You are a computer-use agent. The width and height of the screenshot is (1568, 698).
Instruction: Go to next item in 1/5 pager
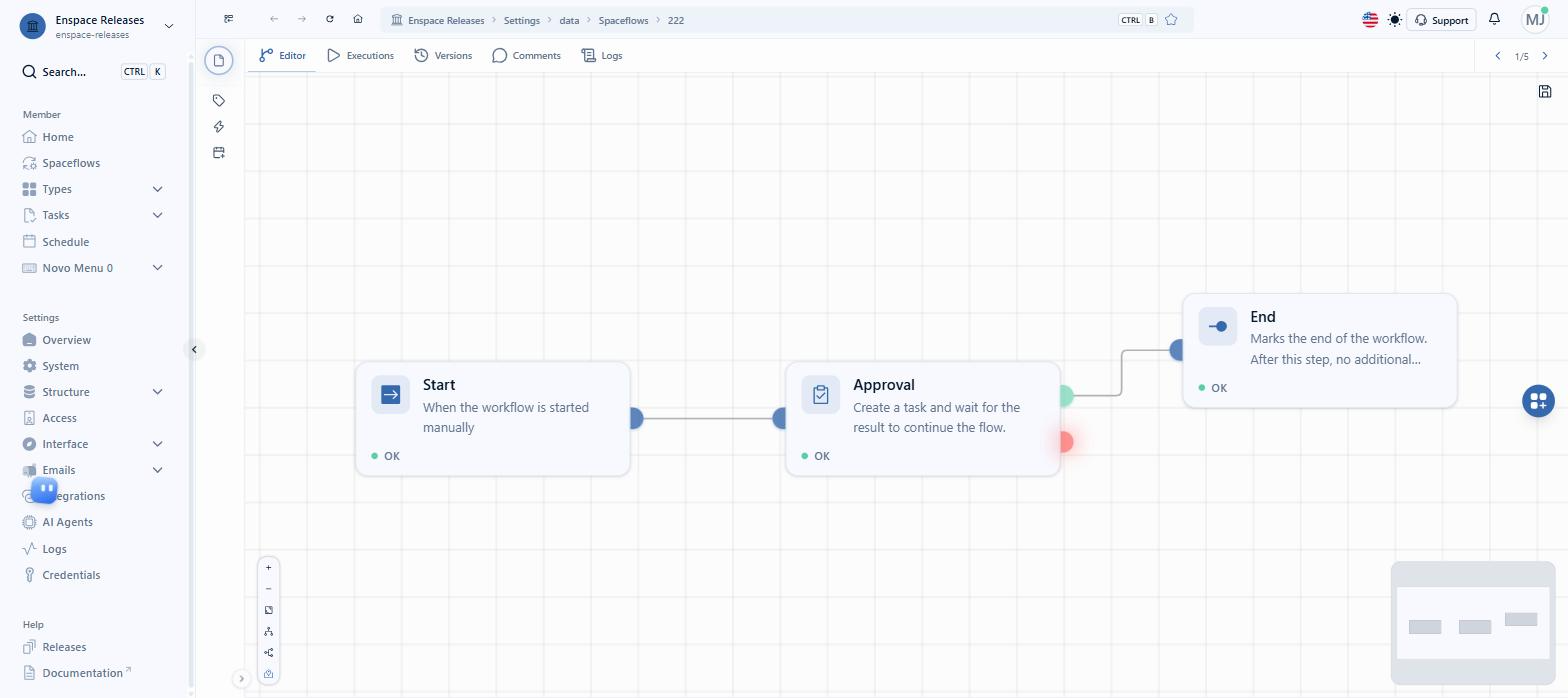1545,56
